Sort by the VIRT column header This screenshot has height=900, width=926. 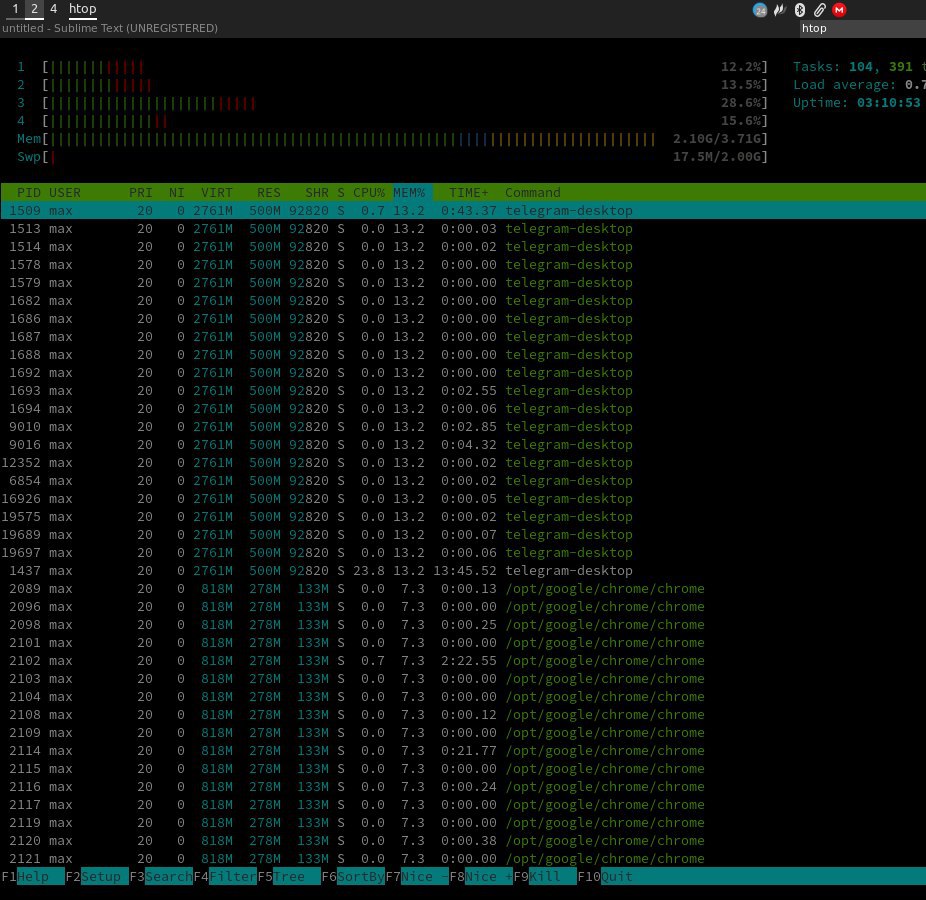[217, 193]
